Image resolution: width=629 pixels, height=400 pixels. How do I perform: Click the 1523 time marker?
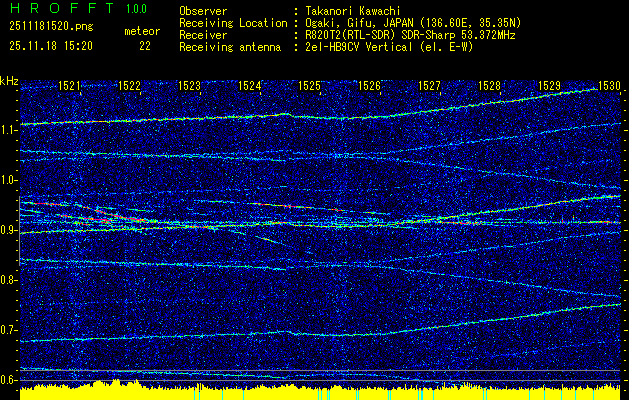pyautogui.click(x=189, y=86)
